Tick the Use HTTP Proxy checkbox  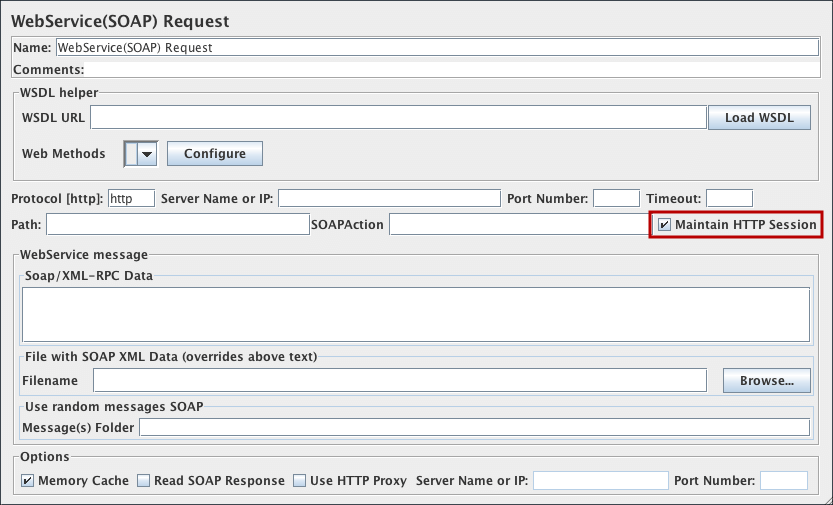pos(300,481)
